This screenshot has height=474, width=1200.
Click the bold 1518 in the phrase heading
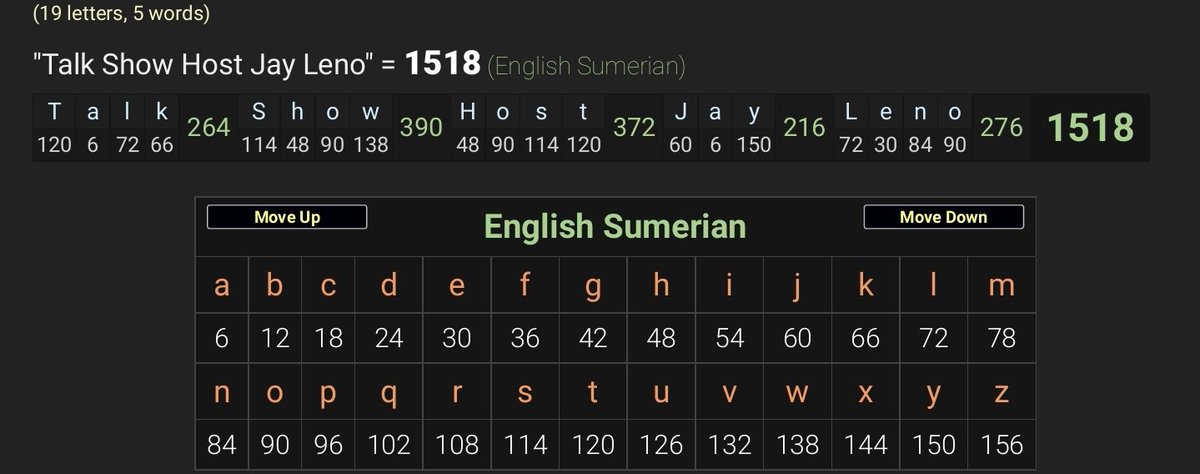[x=443, y=65]
